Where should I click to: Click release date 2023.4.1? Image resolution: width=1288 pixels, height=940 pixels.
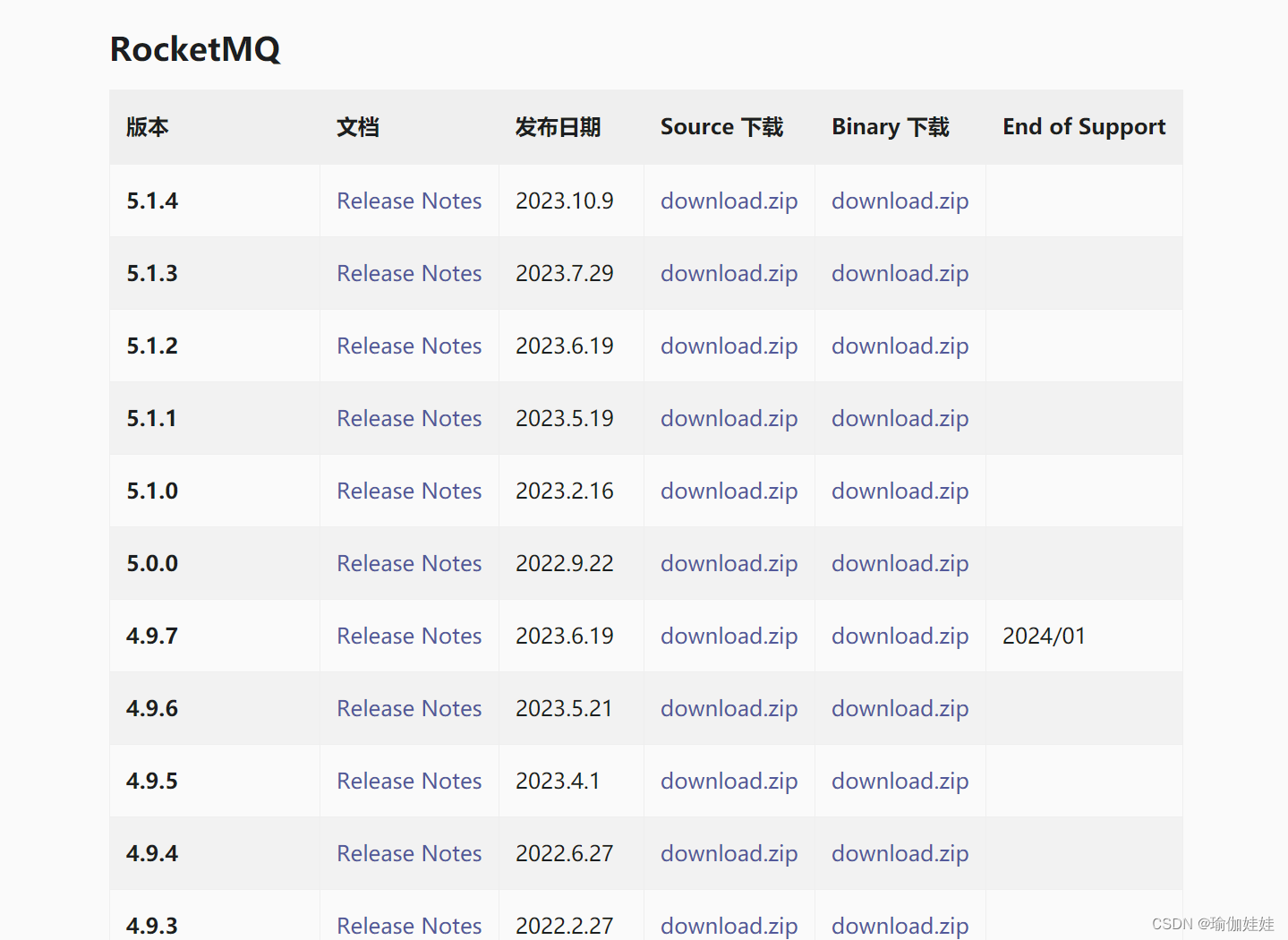[558, 781]
